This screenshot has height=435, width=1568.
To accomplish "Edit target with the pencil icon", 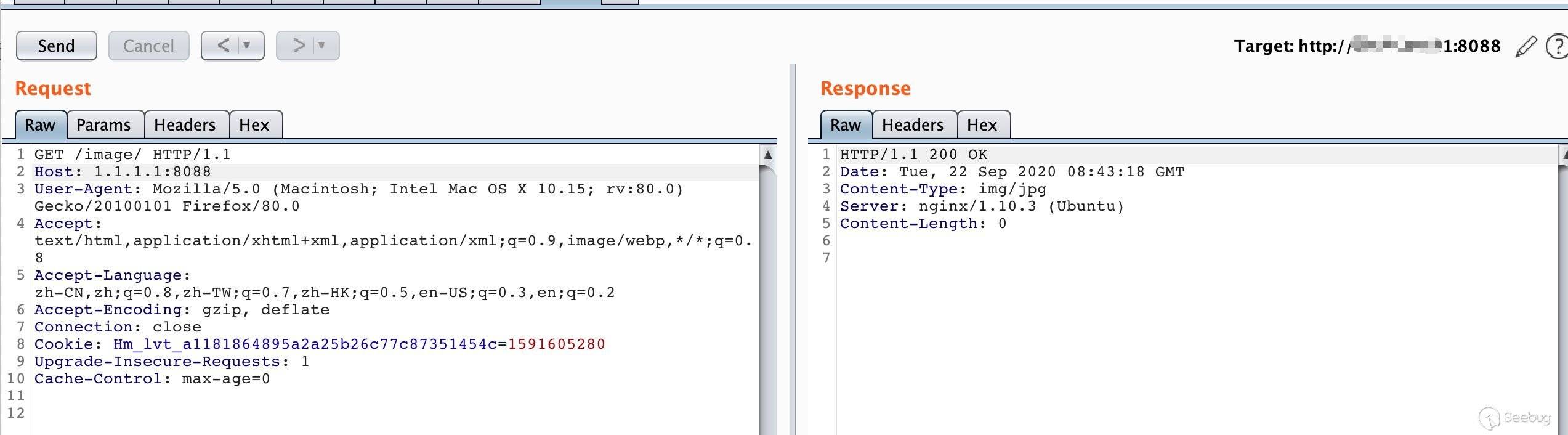I will click(1526, 46).
